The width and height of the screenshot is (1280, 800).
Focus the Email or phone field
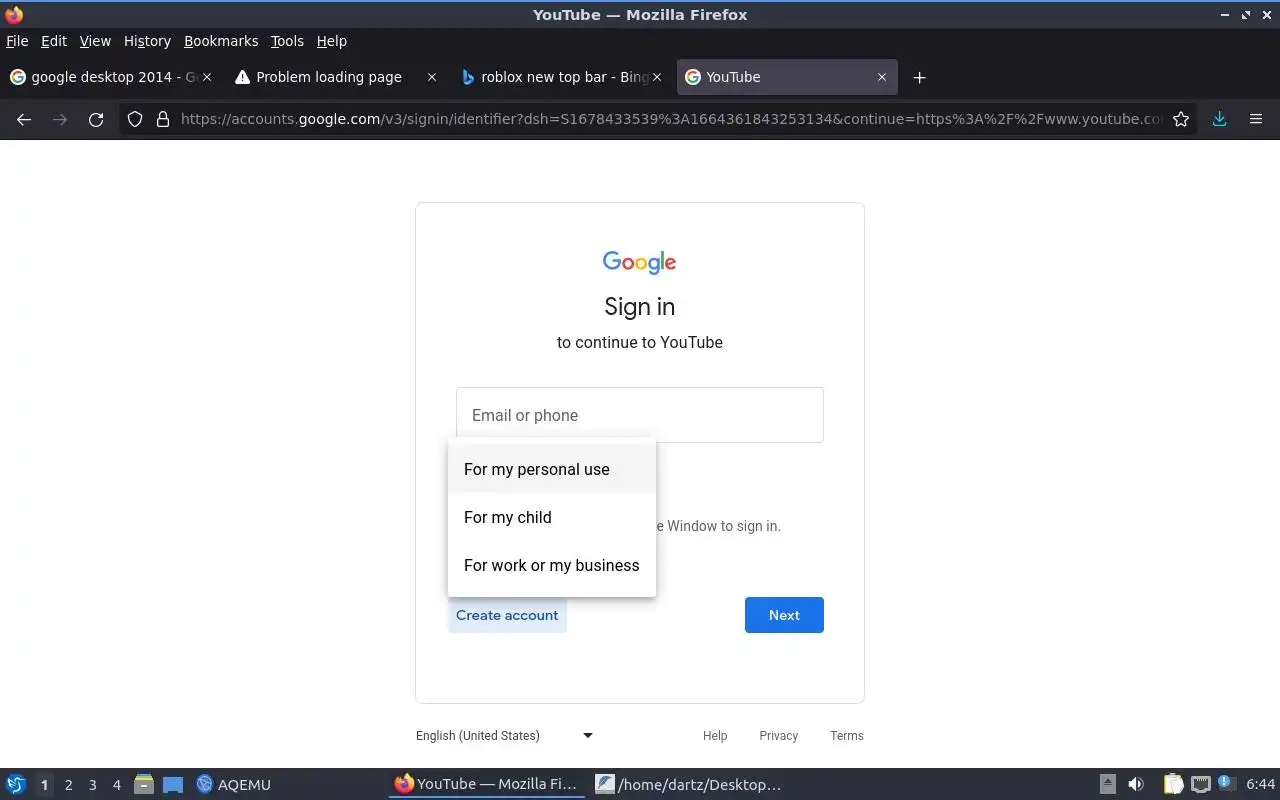(x=640, y=415)
